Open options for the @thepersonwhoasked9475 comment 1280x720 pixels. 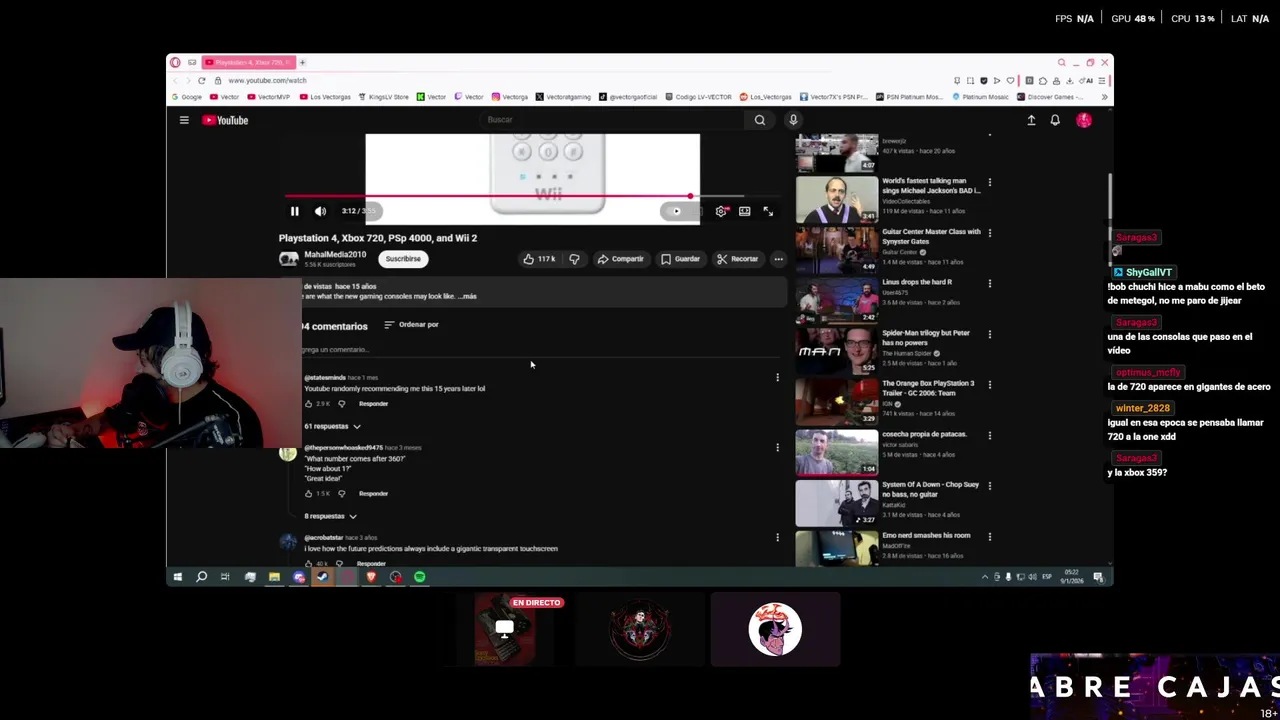(x=777, y=448)
